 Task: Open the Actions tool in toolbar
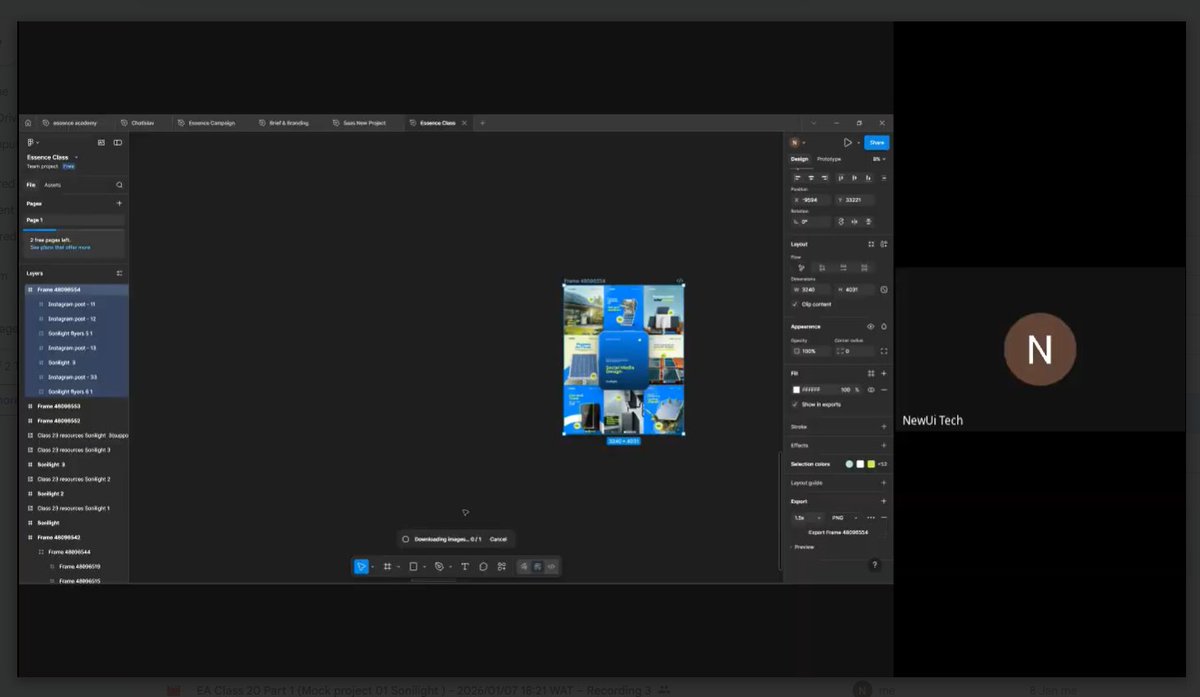pyautogui.click(x=501, y=567)
